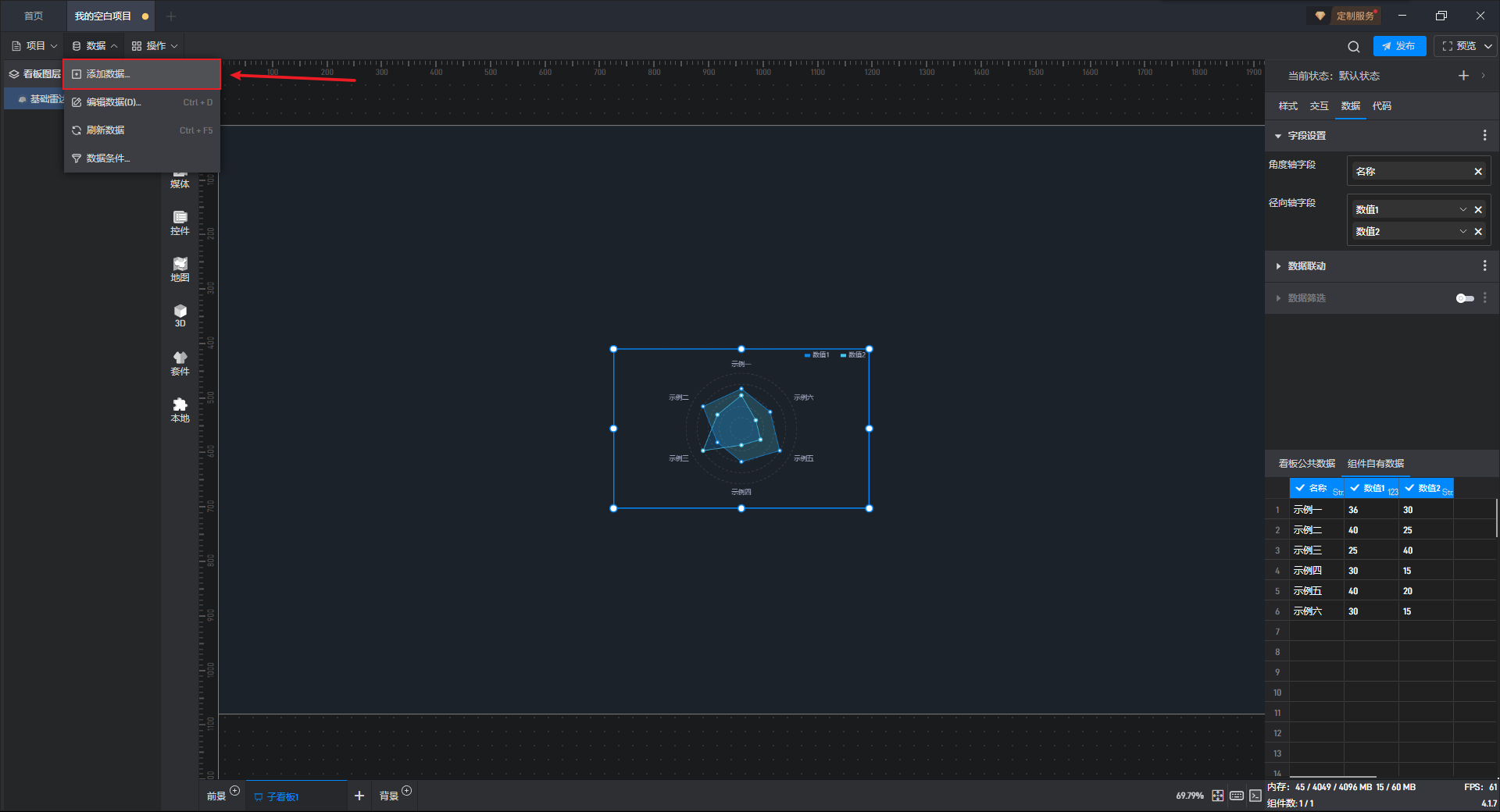Open the 数值1 radial field dropdown

pyautogui.click(x=1462, y=209)
